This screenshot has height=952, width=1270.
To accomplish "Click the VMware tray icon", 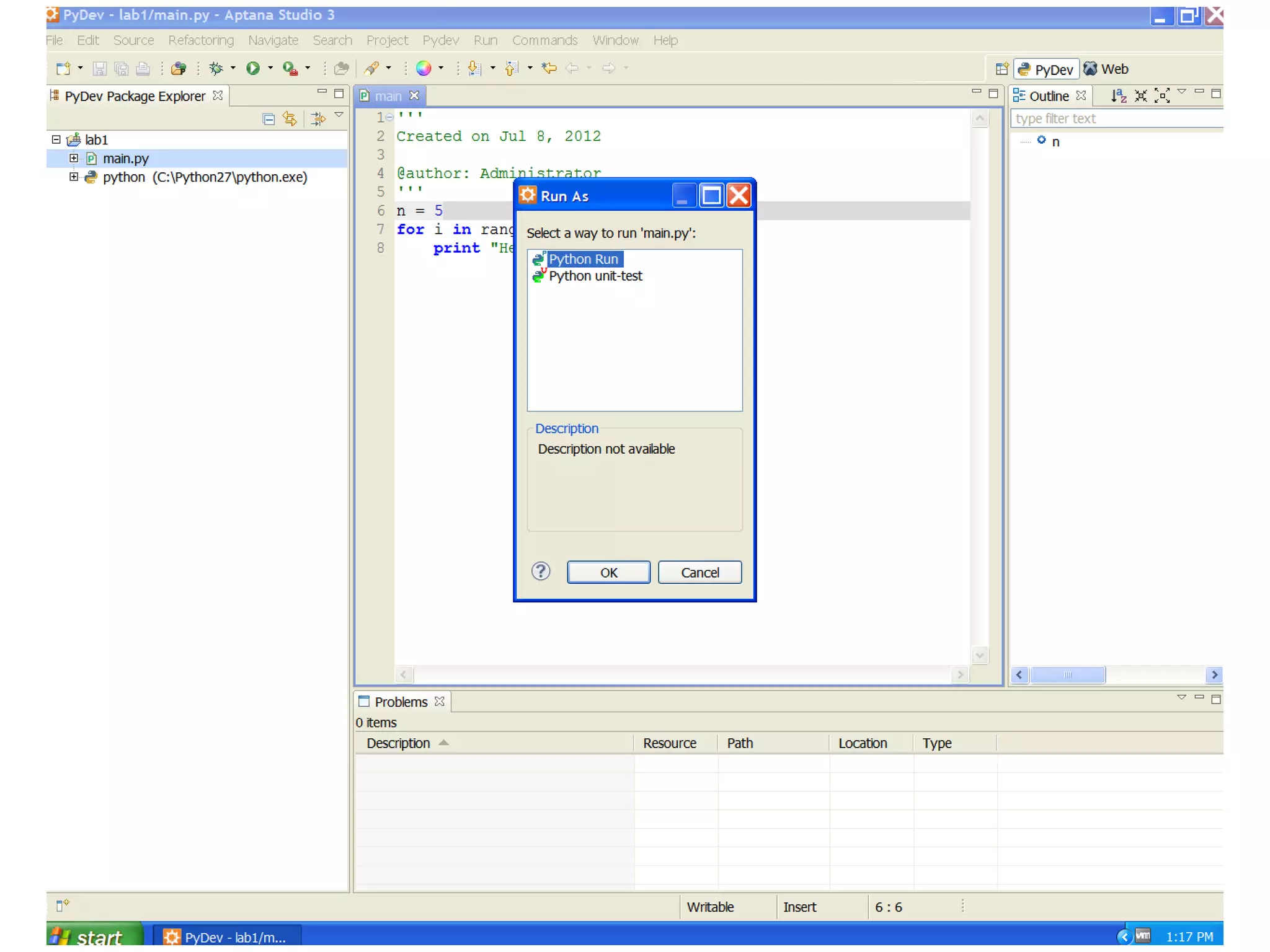I will click(x=1143, y=936).
